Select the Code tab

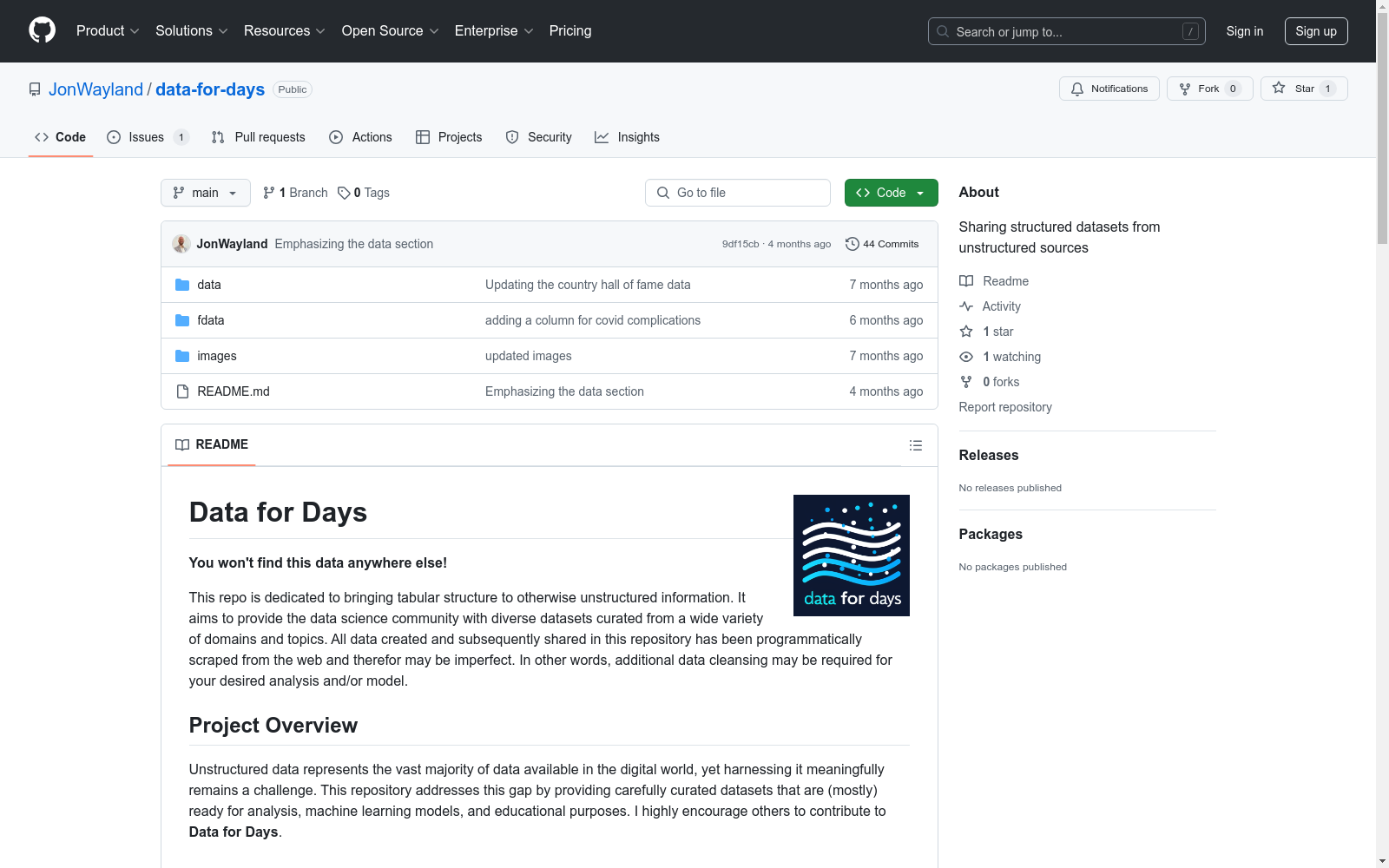tap(60, 137)
